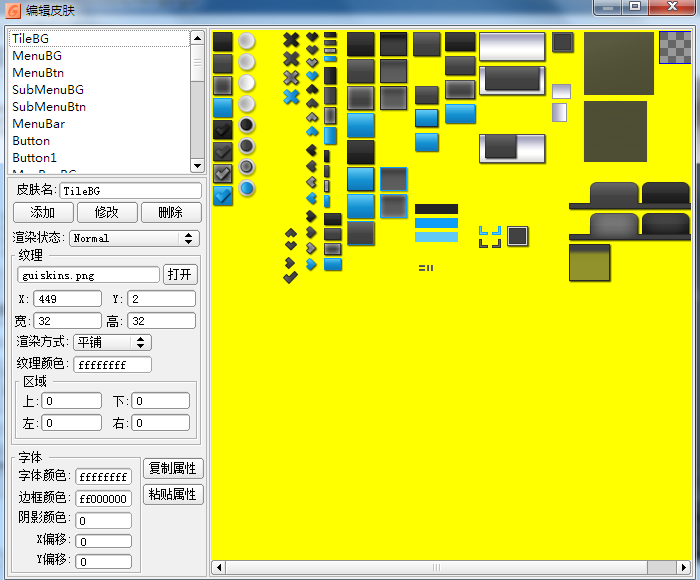700x580 pixels.
Task: Click the corner-bracket selection frame sprite
Action: click(x=489, y=237)
